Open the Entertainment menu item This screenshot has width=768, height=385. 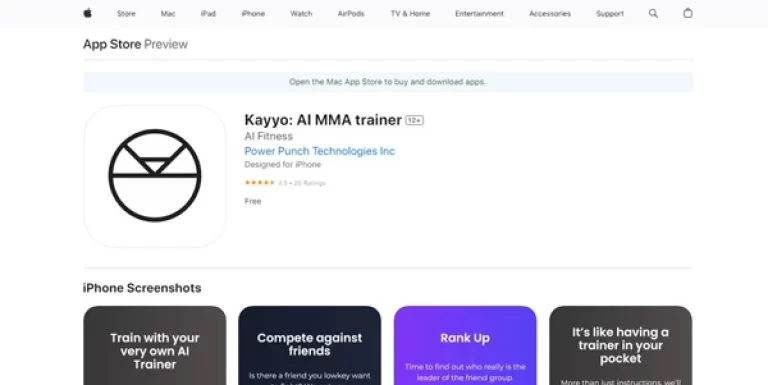(x=479, y=14)
